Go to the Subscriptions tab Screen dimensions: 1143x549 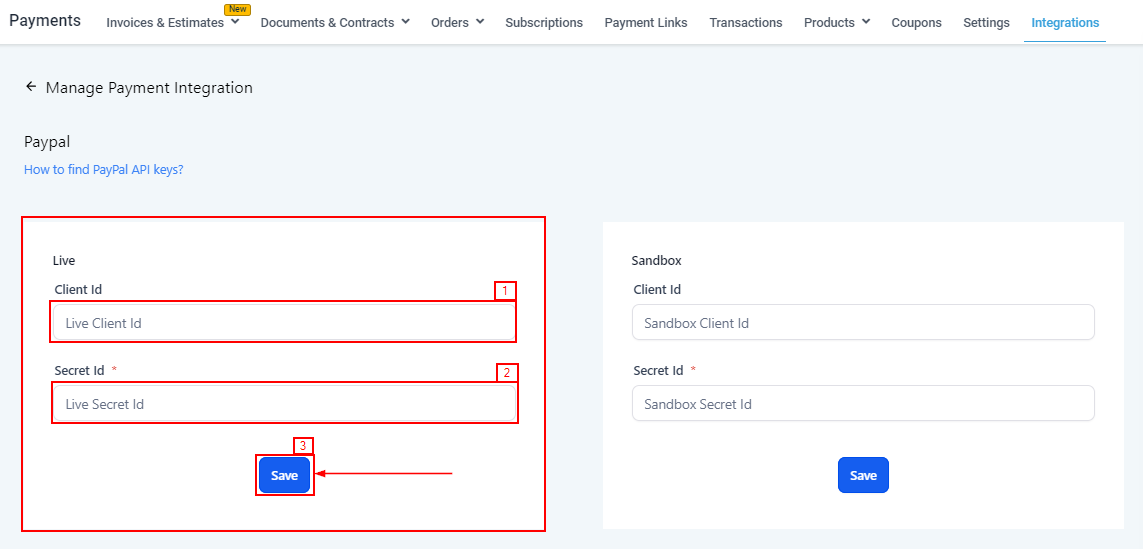(x=544, y=22)
